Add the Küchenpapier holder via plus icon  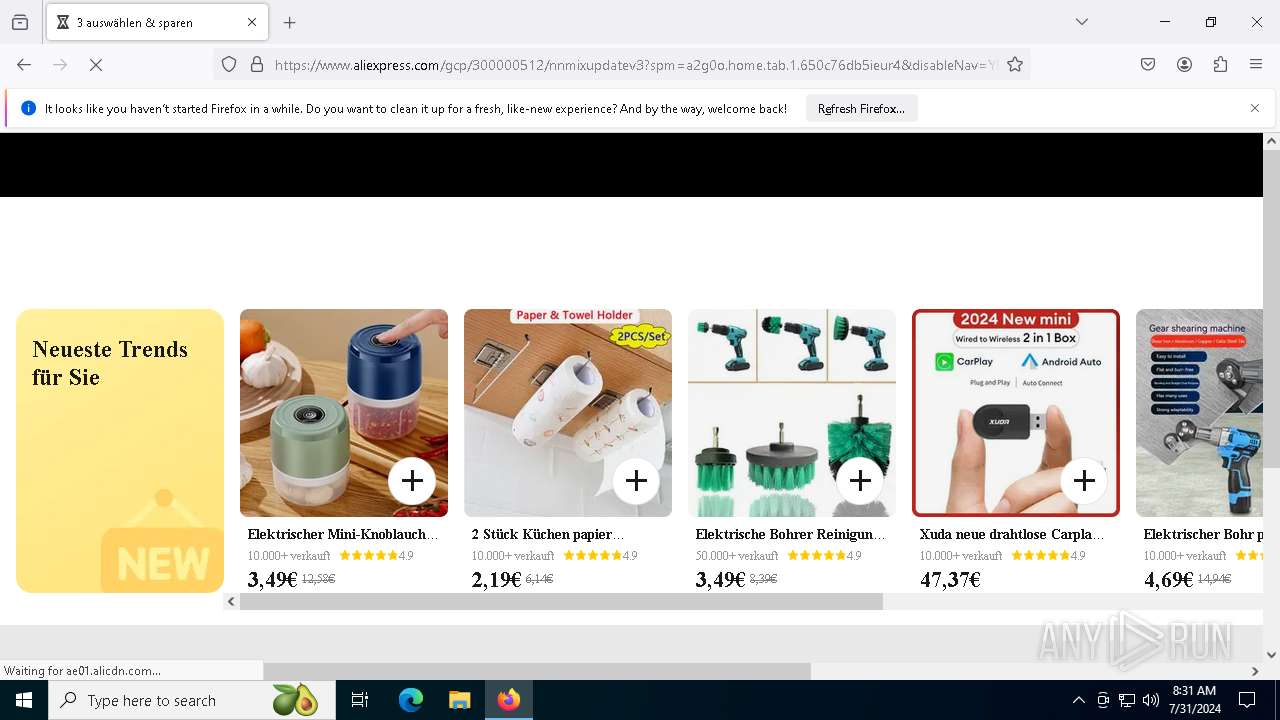coord(636,481)
